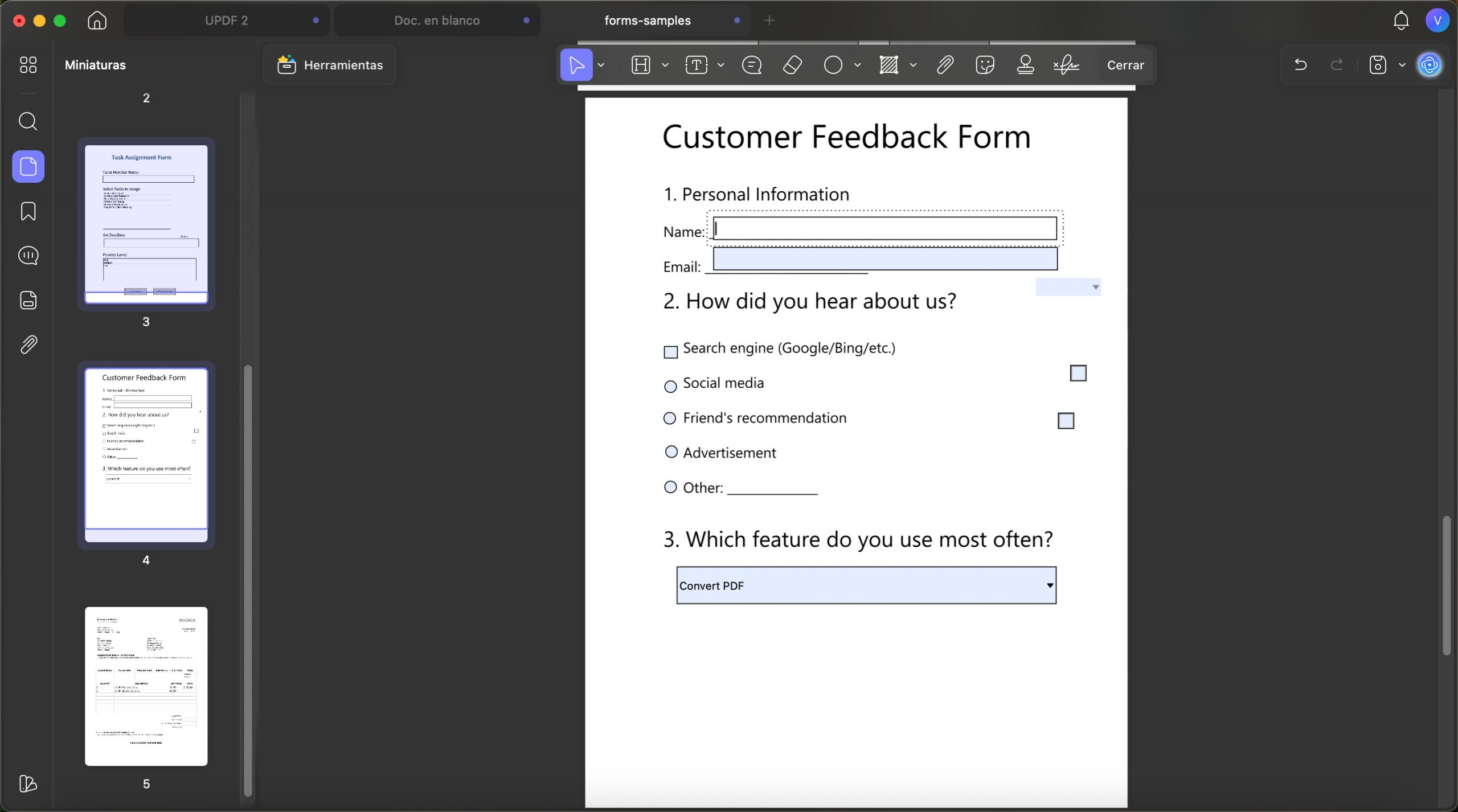Switch to the UPDF 2 tab
The image size is (1458, 812).
coord(227,20)
